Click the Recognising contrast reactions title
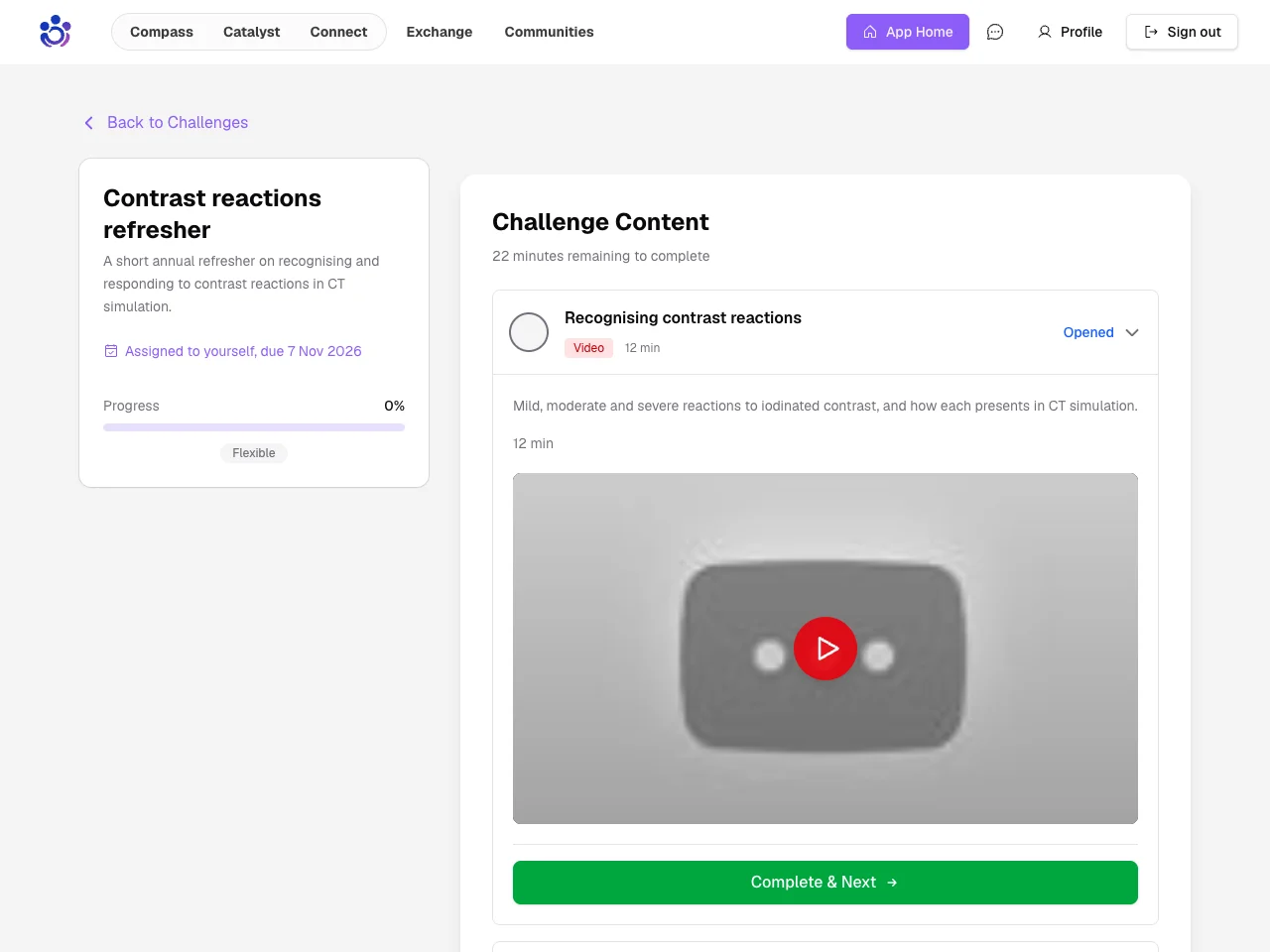 click(683, 317)
